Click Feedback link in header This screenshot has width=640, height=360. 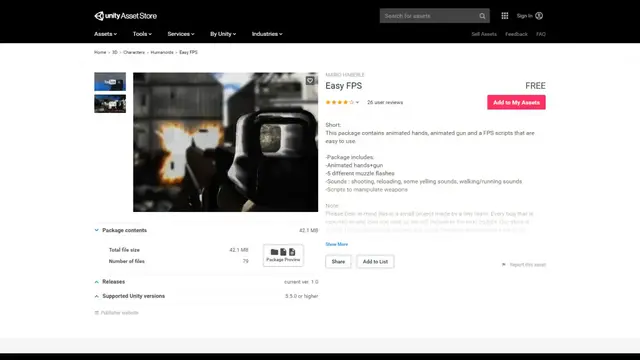click(x=516, y=34)
